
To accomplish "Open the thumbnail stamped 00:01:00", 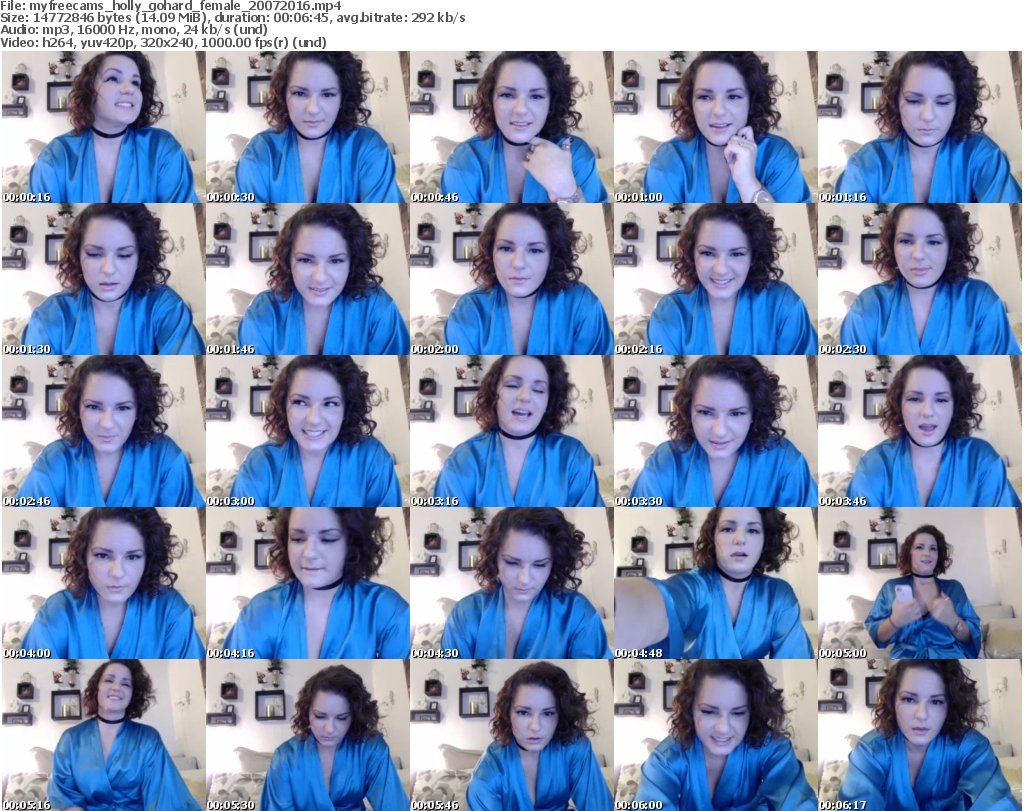I will pos(715,127).
